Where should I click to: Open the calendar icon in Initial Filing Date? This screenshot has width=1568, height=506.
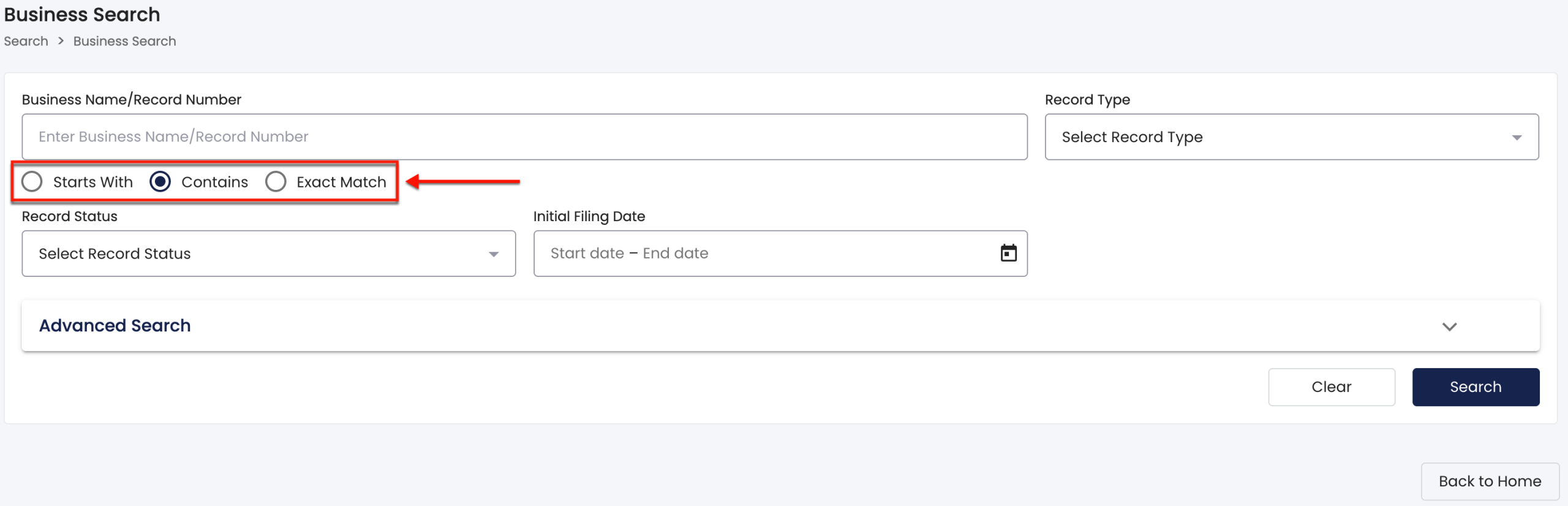click(x=1008, y=253)
